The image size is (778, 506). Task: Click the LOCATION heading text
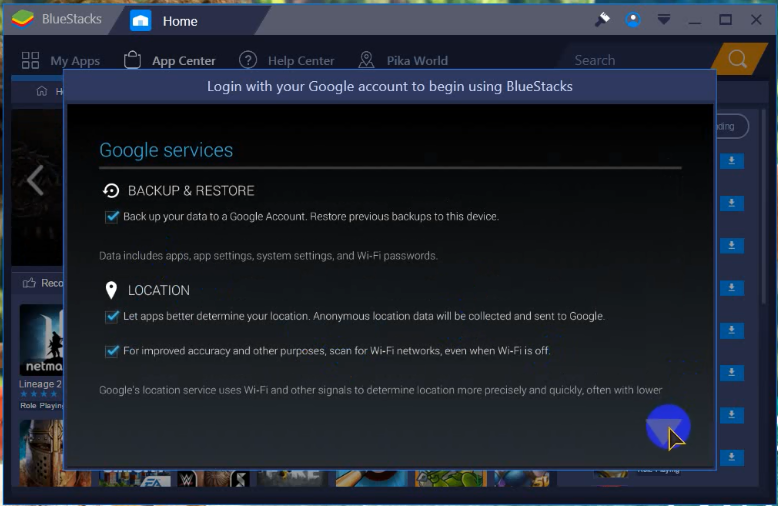click(x=159, y=291)
